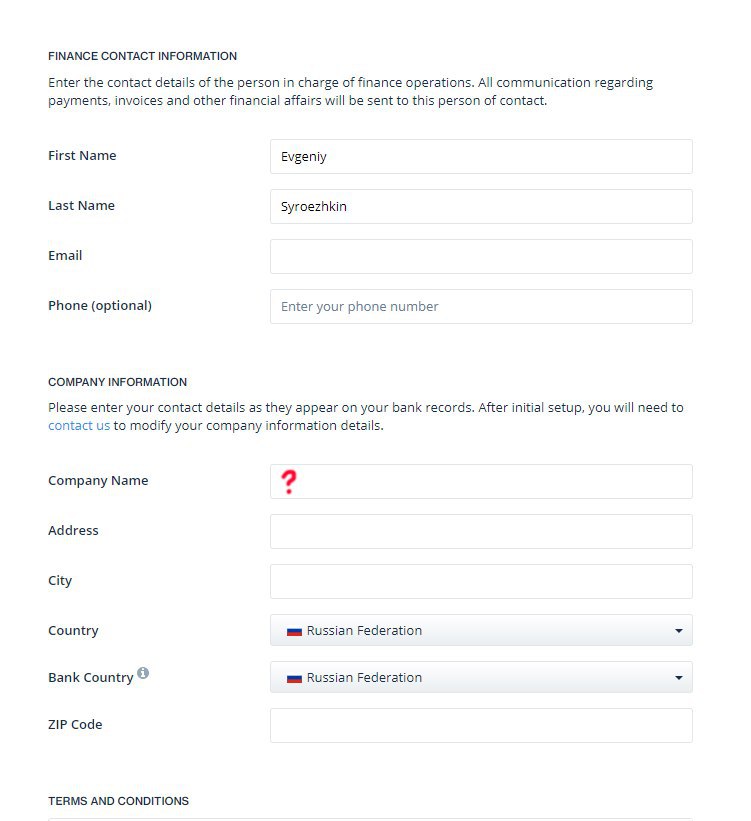751x821 pixels.
Task: Click the red question mark icon
Action: 289,482
